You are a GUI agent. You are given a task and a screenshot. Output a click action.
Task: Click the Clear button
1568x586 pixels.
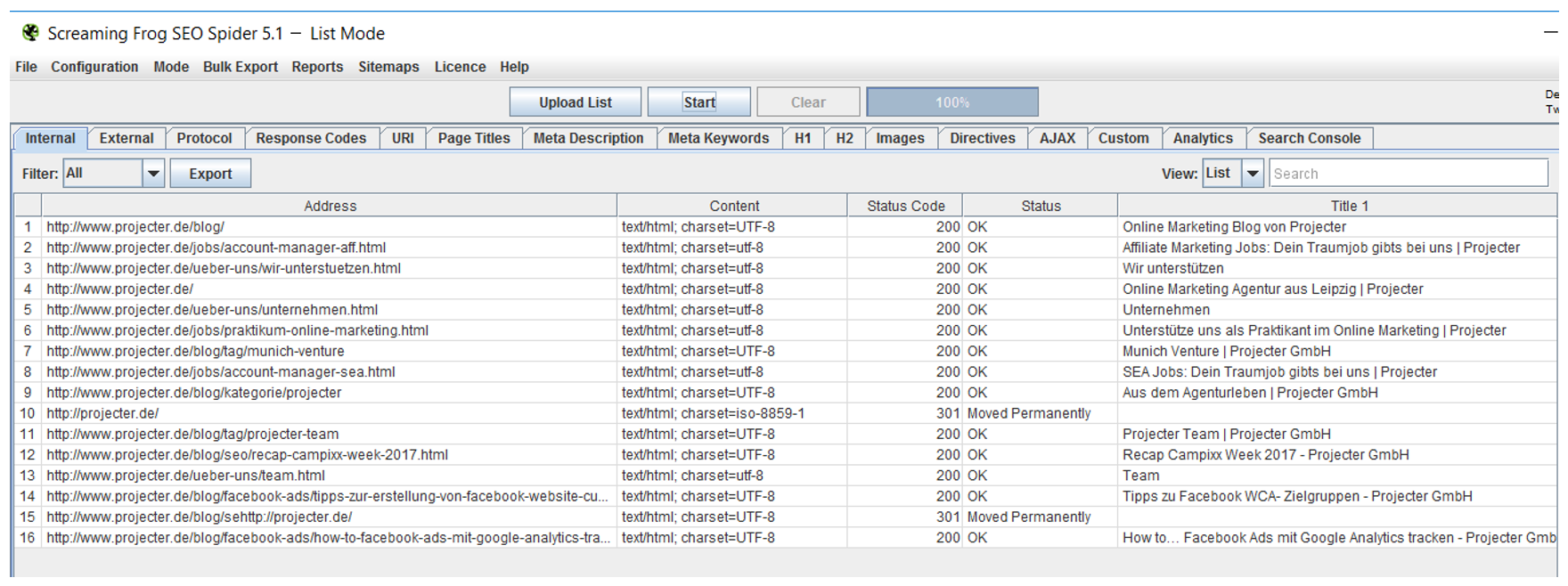(808, 102)
